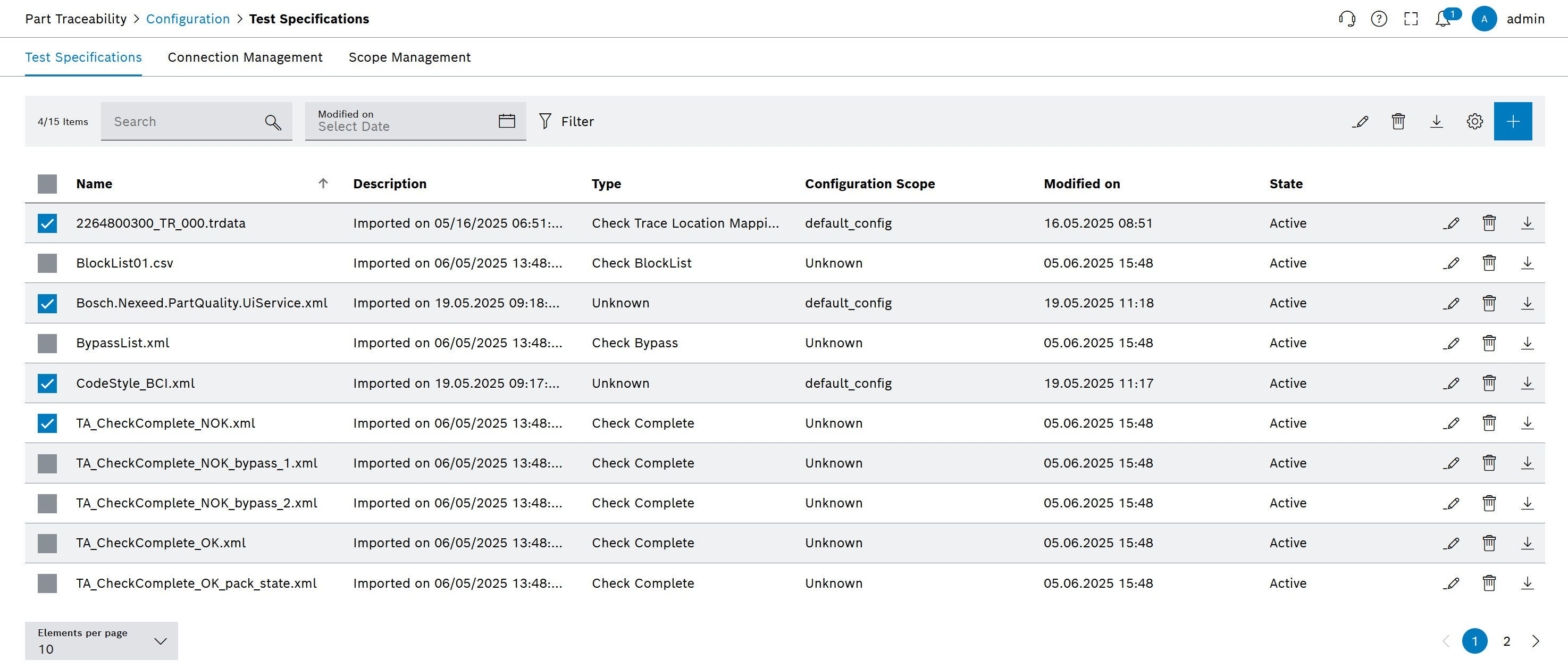Check TA_CheckComplete_OK.xml checkbox
This screenshot has width=1568, height=667.
click(x=47, y=544)
